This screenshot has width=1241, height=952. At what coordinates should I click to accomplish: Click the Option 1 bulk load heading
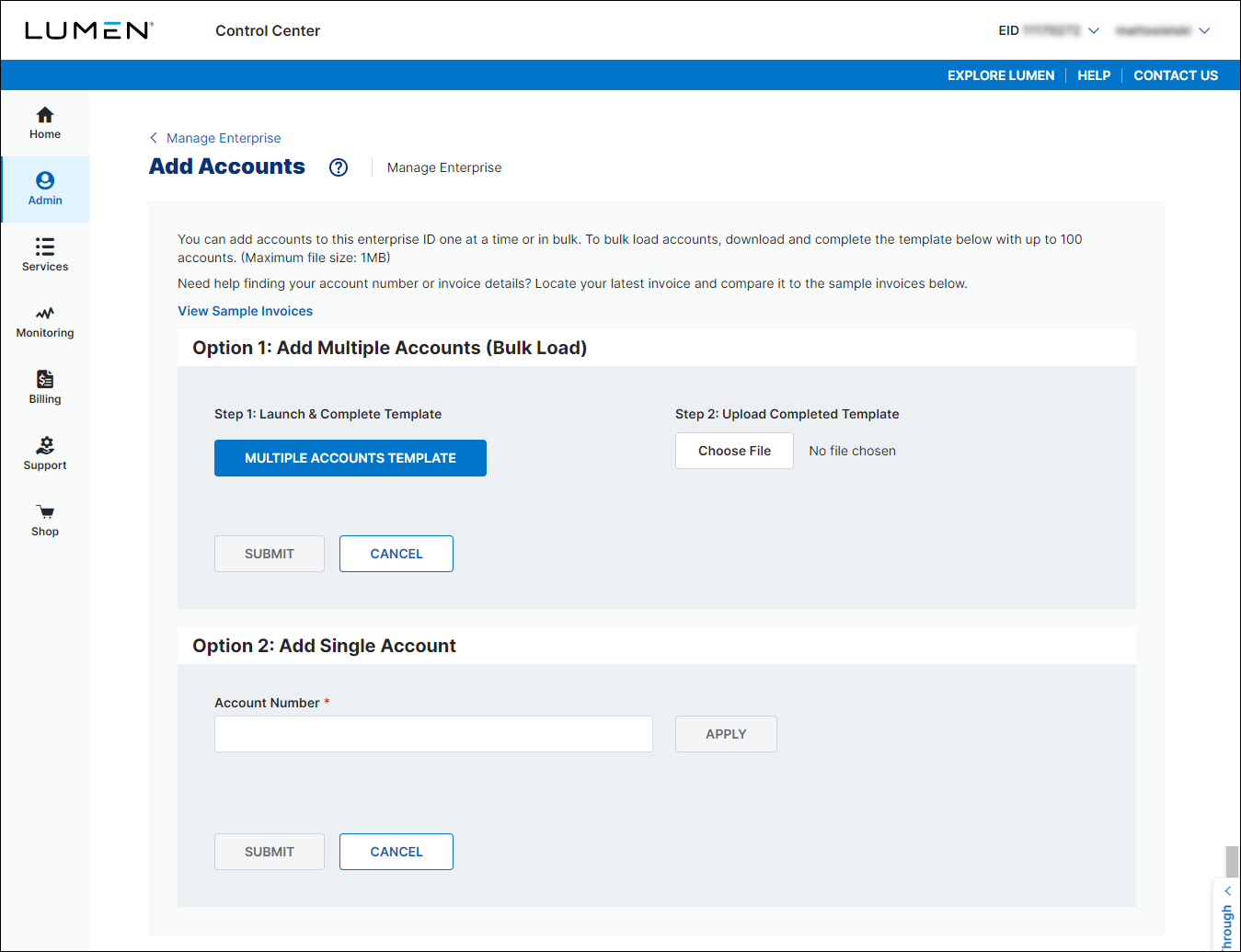[x=389, y=348]
